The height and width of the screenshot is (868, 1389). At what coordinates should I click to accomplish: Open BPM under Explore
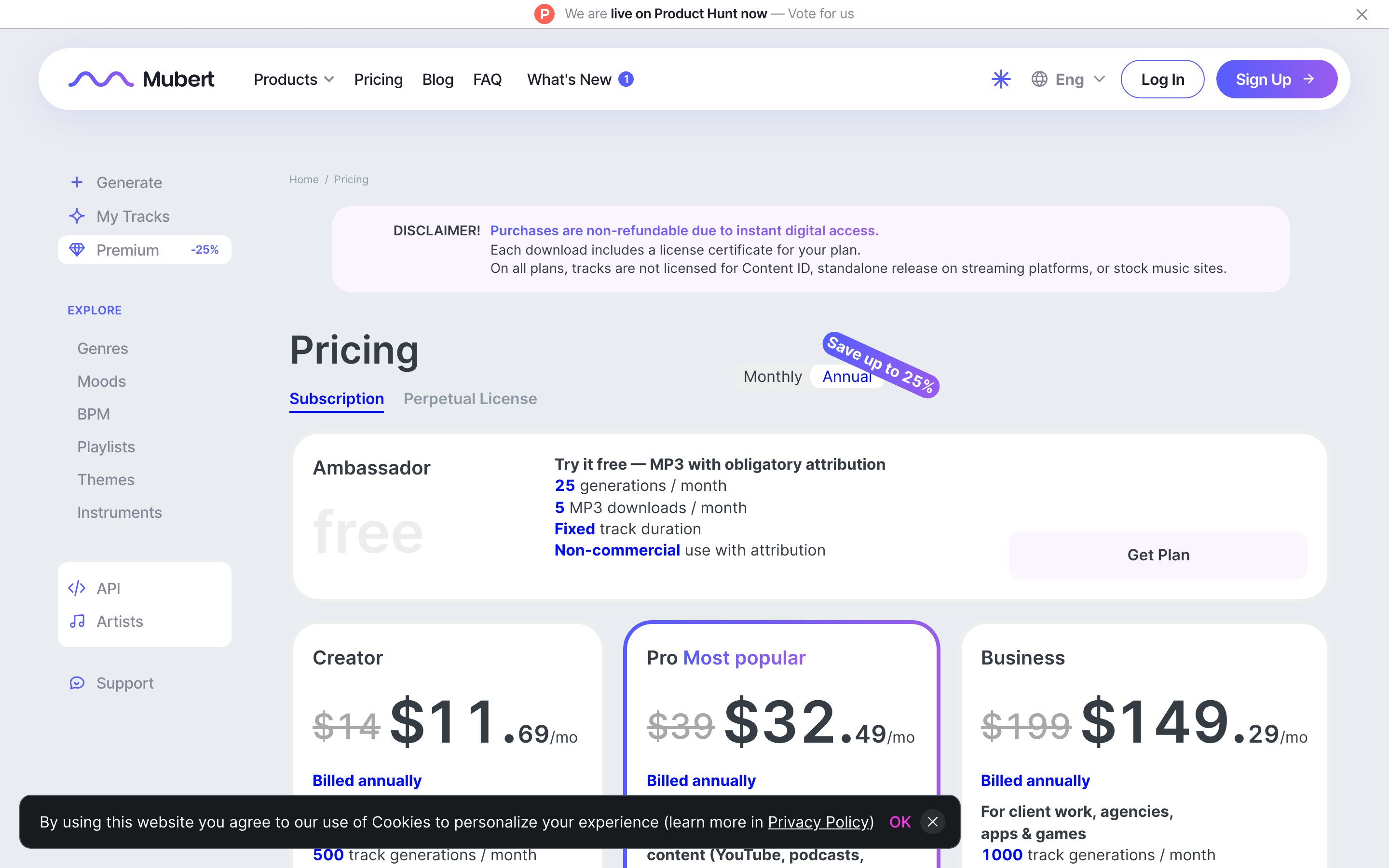(x=94, y=414)
